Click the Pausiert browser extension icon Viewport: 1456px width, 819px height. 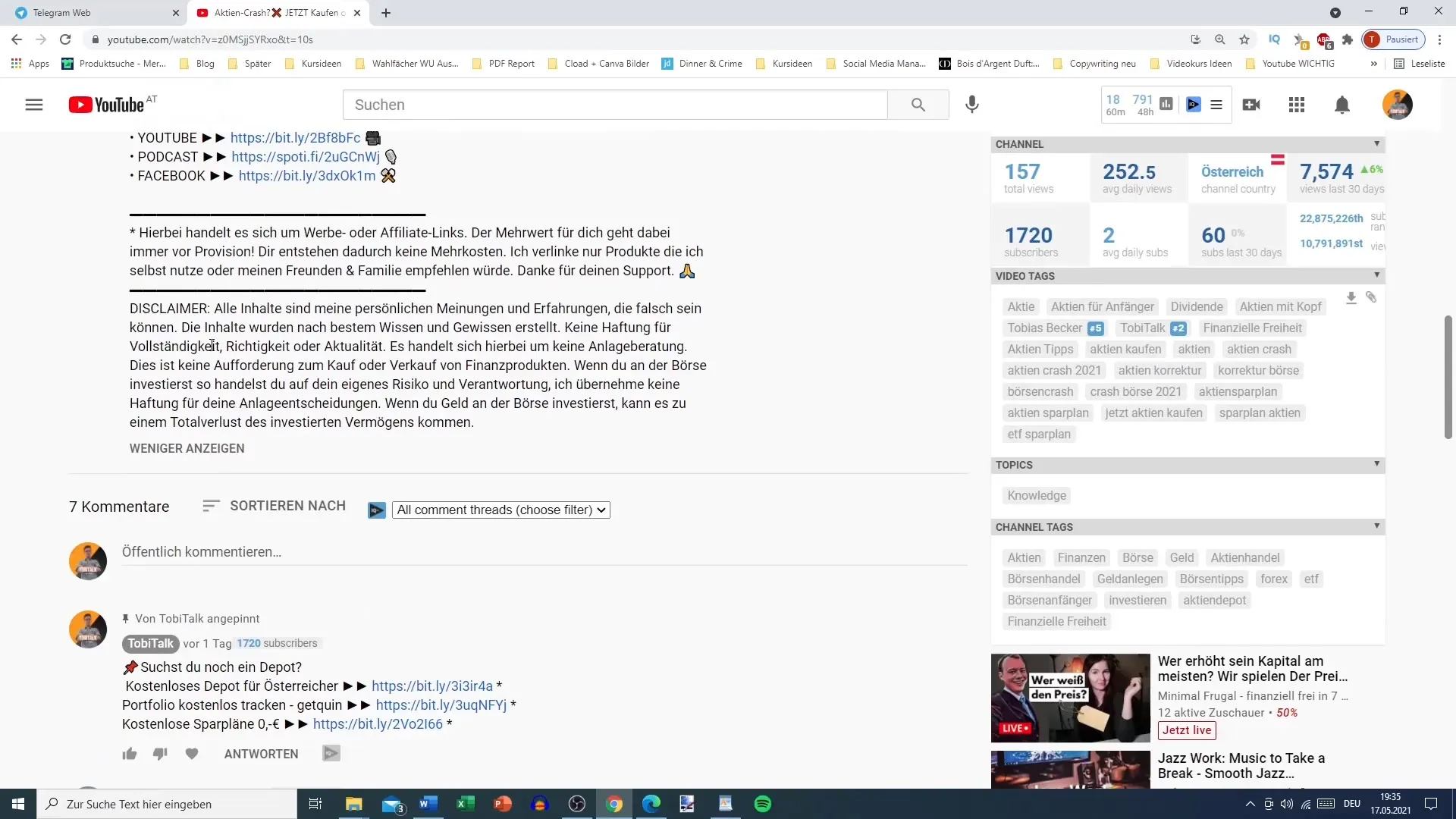click(1400, 39)
